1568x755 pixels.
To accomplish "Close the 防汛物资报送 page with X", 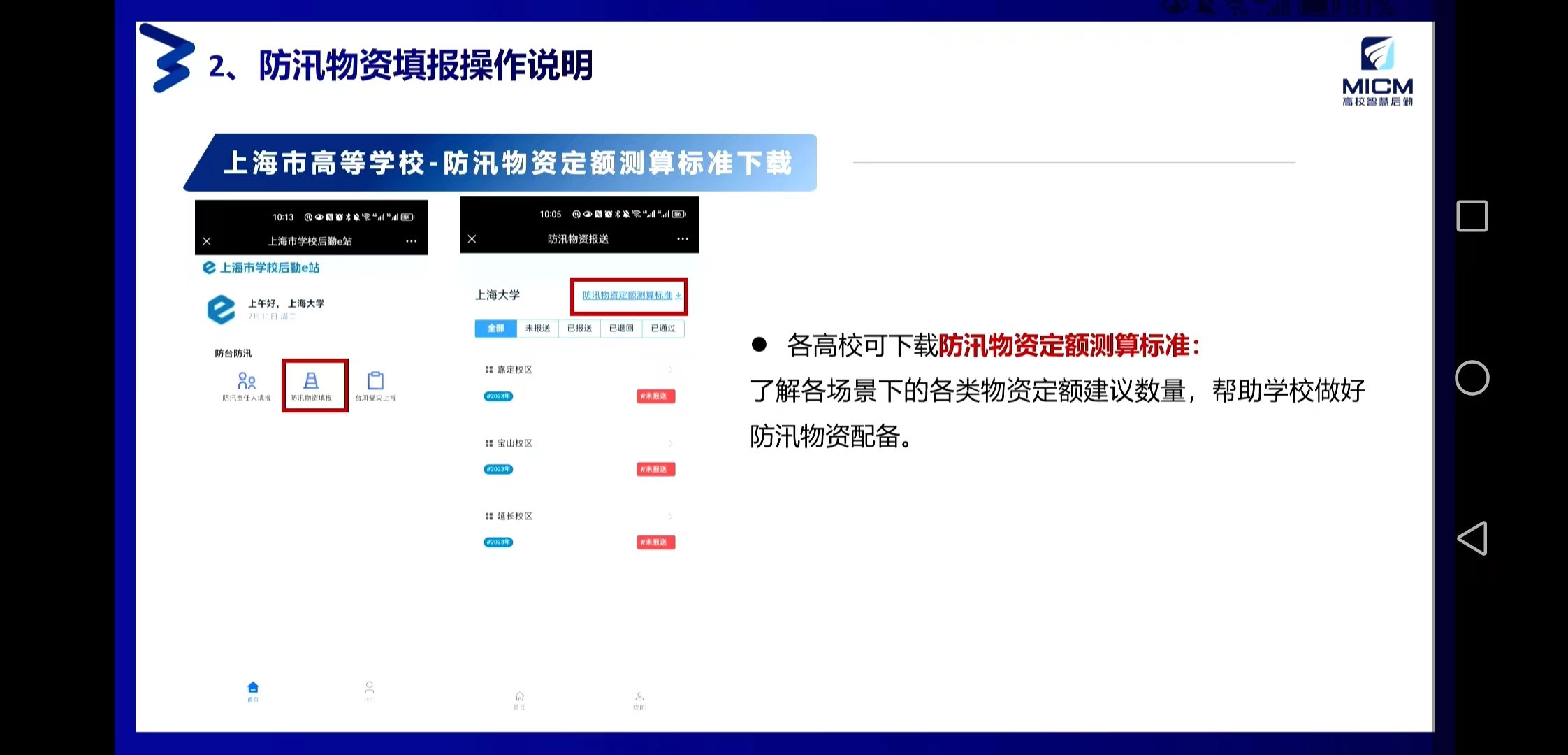I will [472, 239].
